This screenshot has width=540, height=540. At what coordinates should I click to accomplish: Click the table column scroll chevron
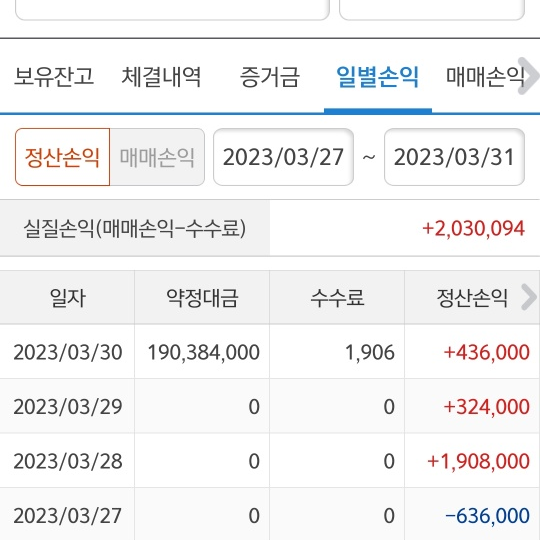[529, 297]
